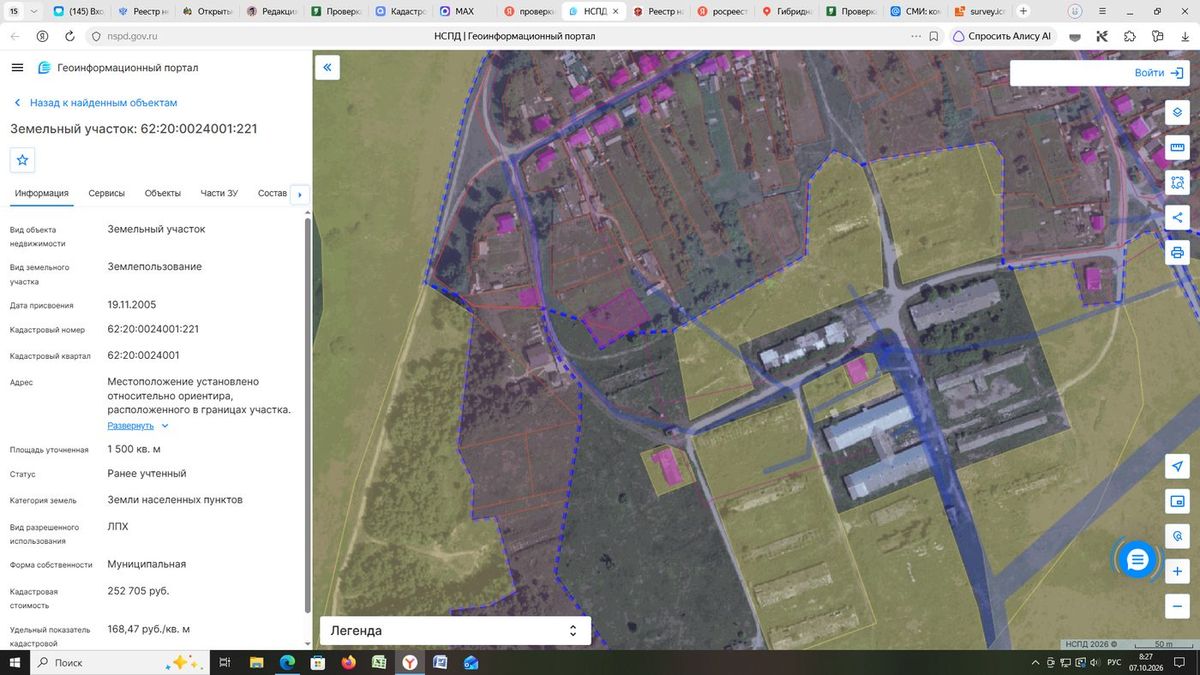1200x675 pixels.
Task: Zoom out the map
Action: click(1177, 605)
